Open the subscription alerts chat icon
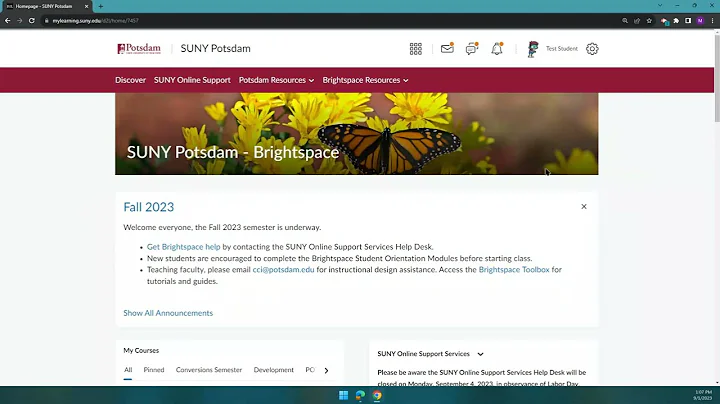Screen dimensions: 720x404 click(x=472, y=48)
